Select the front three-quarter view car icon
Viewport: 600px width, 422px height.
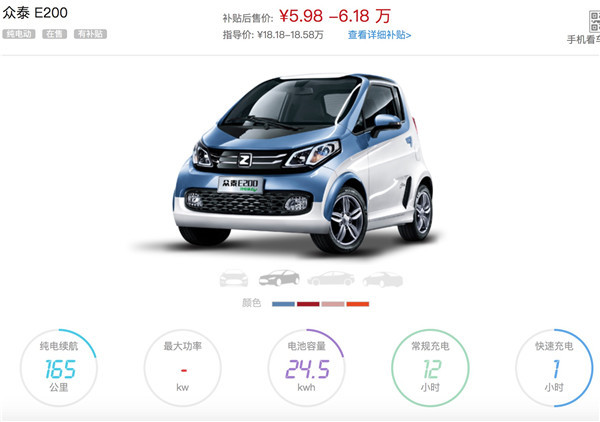279,278
